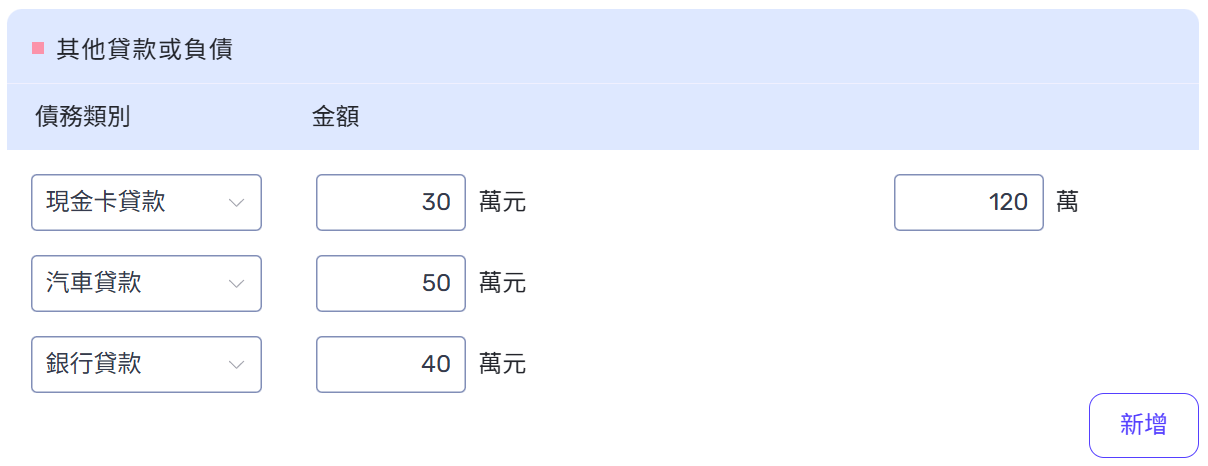Click the 萬元 unit label beside 40
The image size is (1208, 466).
tap(502, 364)
